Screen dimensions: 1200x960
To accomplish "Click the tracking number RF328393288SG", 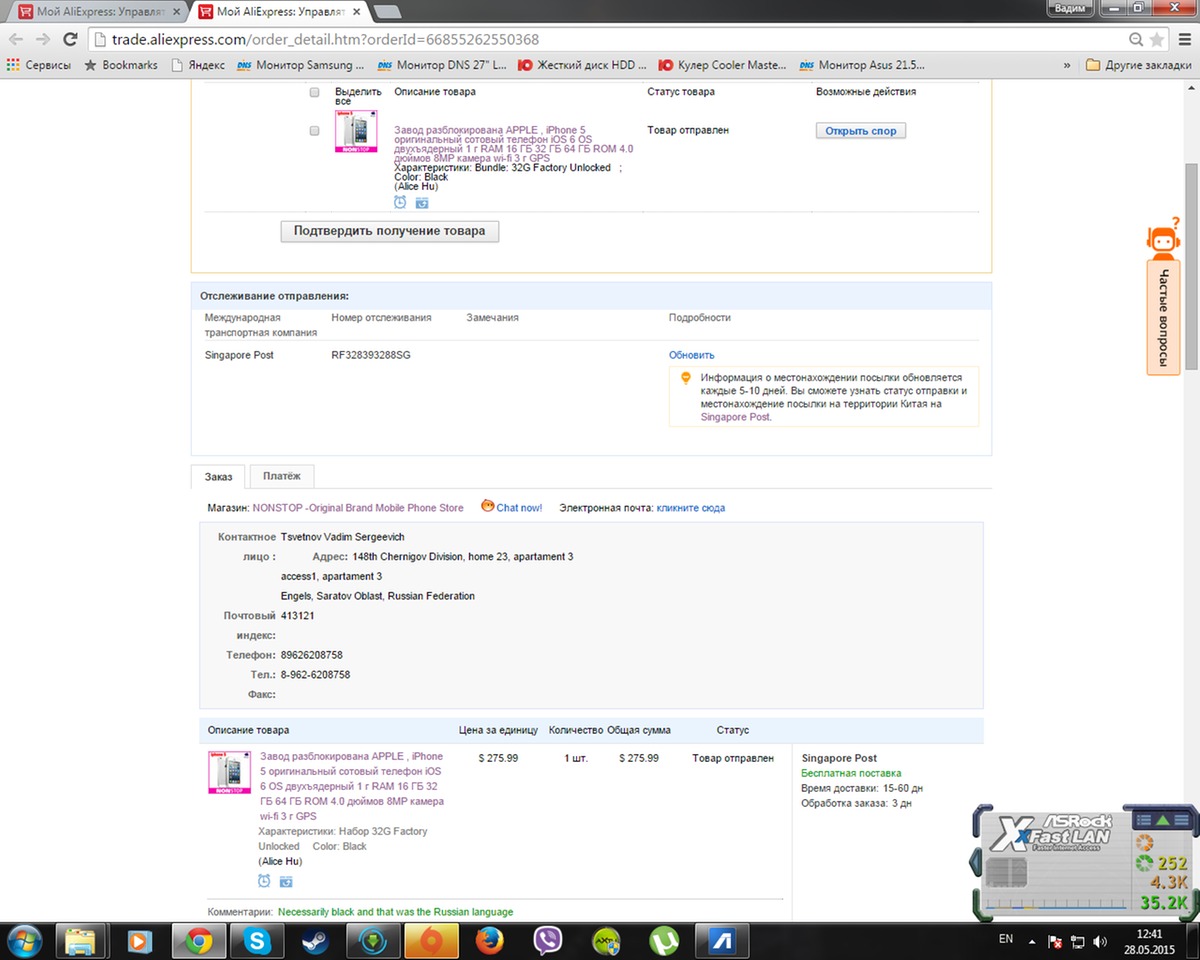I will click(371, 355).
